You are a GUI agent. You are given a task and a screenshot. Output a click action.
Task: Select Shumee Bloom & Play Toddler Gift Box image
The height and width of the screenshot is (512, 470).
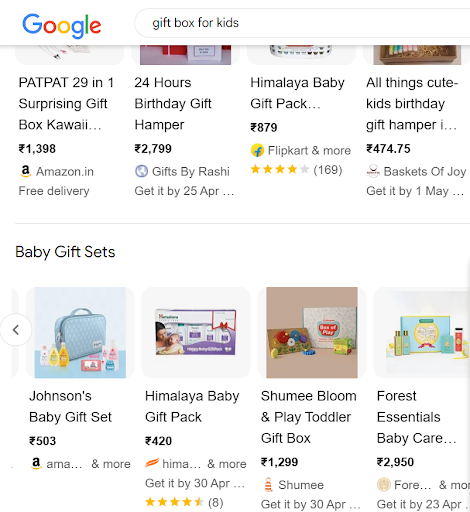[312, 333]
